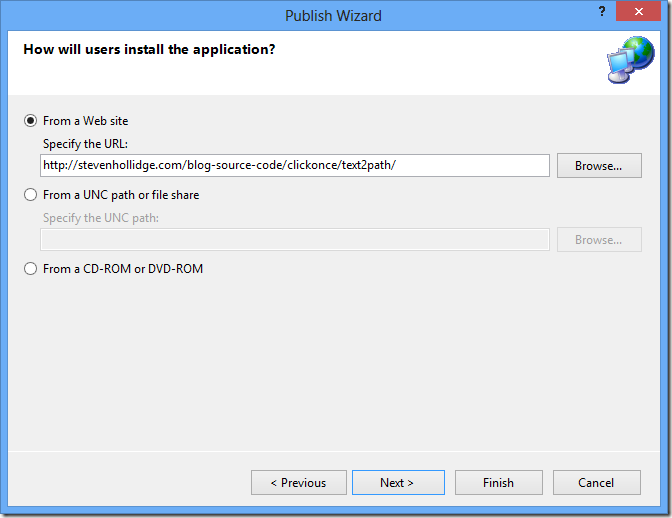Click the 'From a UNC path or file share' label text

point(121,195)
